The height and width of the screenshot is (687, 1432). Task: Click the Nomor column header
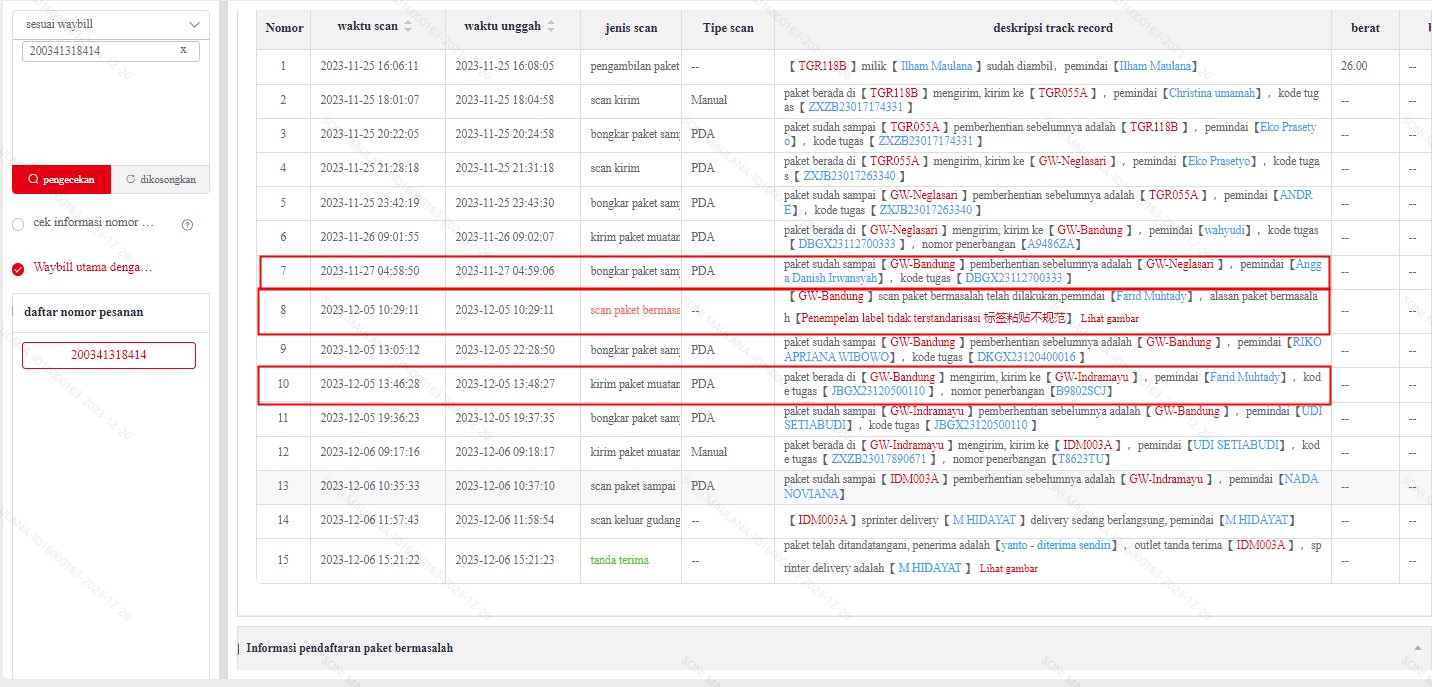[x=284, y=28]
